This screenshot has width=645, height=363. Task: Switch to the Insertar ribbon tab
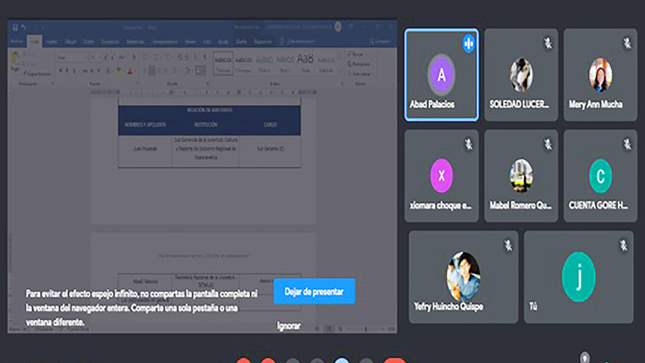pos(51,42)
